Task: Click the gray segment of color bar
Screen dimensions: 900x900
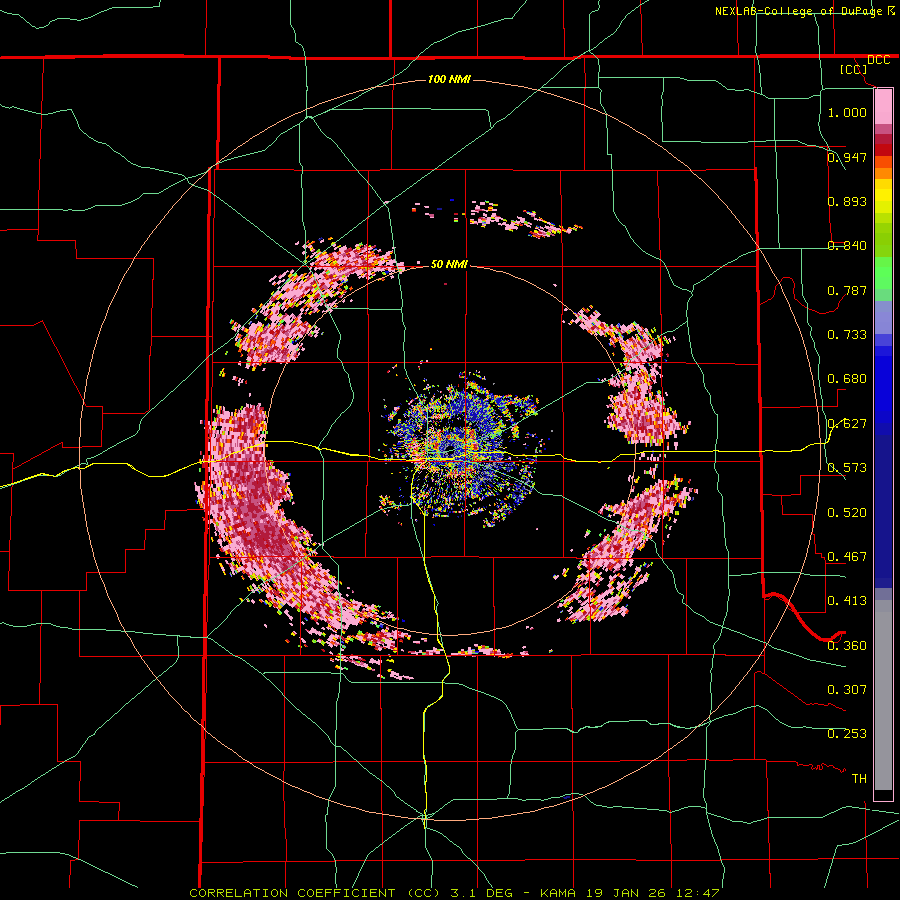Action: click(883, 695)
